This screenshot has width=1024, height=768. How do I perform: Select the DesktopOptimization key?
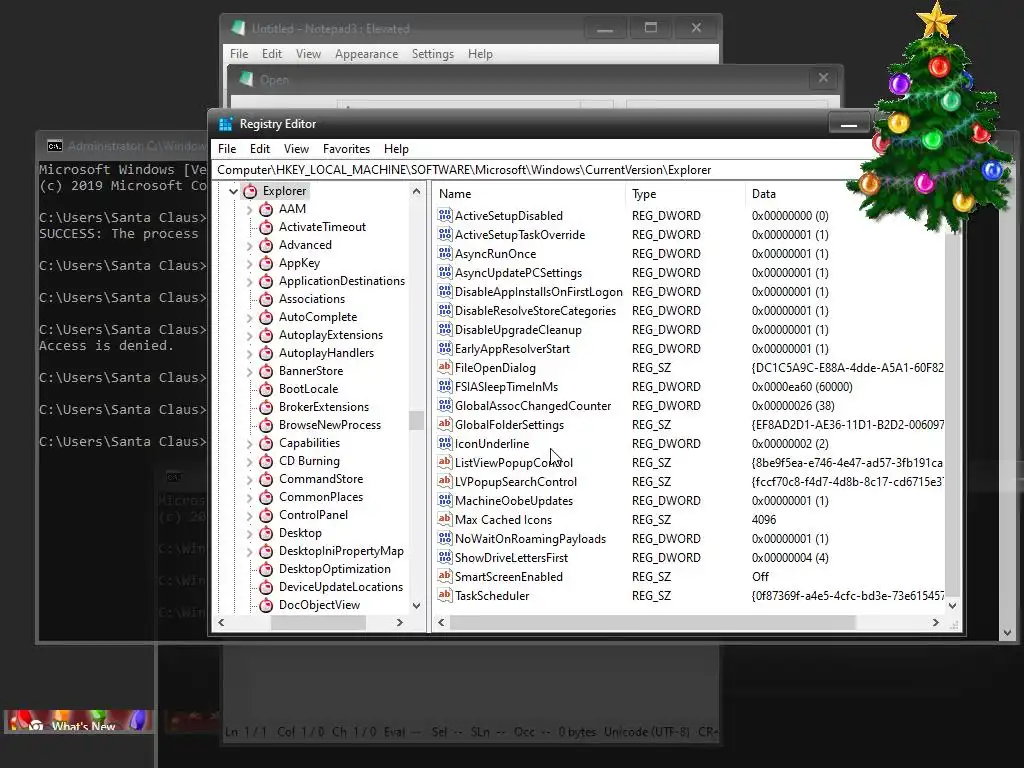(334, 569)
